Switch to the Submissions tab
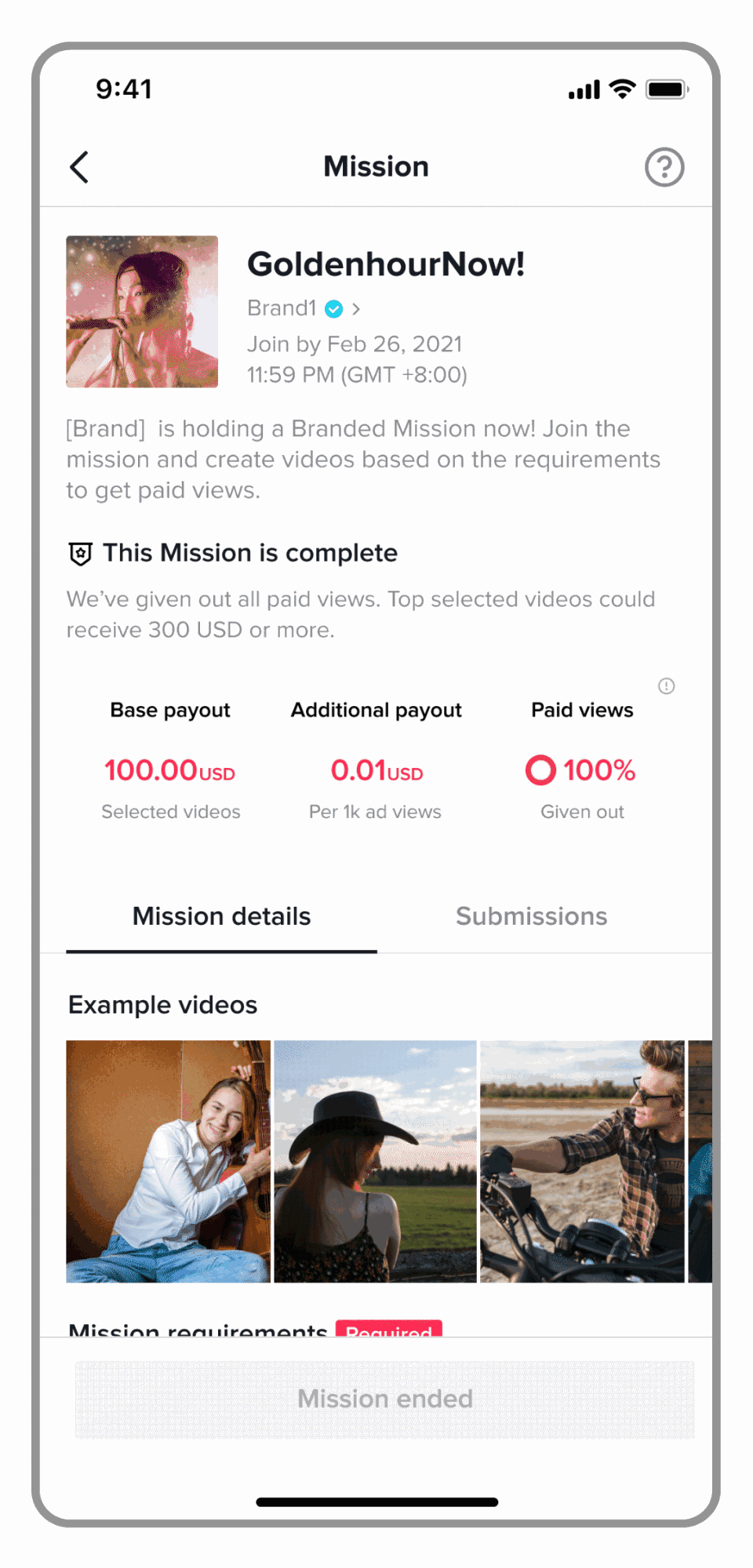753x1568 pixels. click(531, 916)
